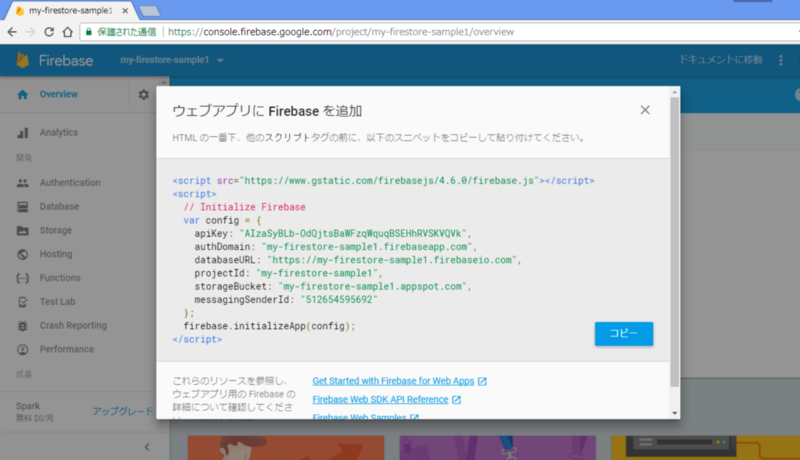The width and height of the screenshot is (800, 460).
Task: Click ドキュメントに移動 in the header
Action: tap(720, 60)
